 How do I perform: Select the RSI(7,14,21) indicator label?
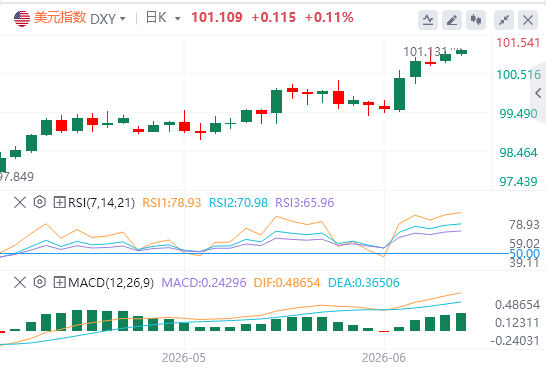pyautogui.click(x=101, y=202)
